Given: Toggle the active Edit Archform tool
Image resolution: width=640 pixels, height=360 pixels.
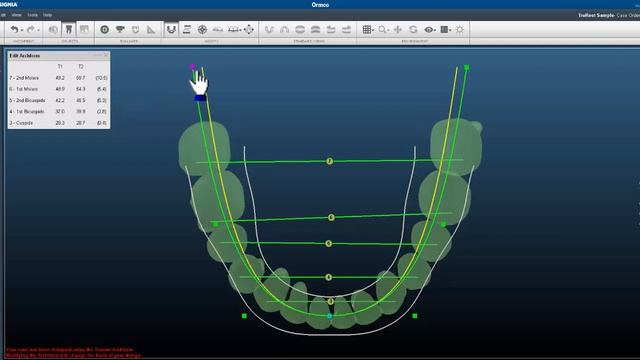Looking at the screenshot, I should click(x=171, y=29).
